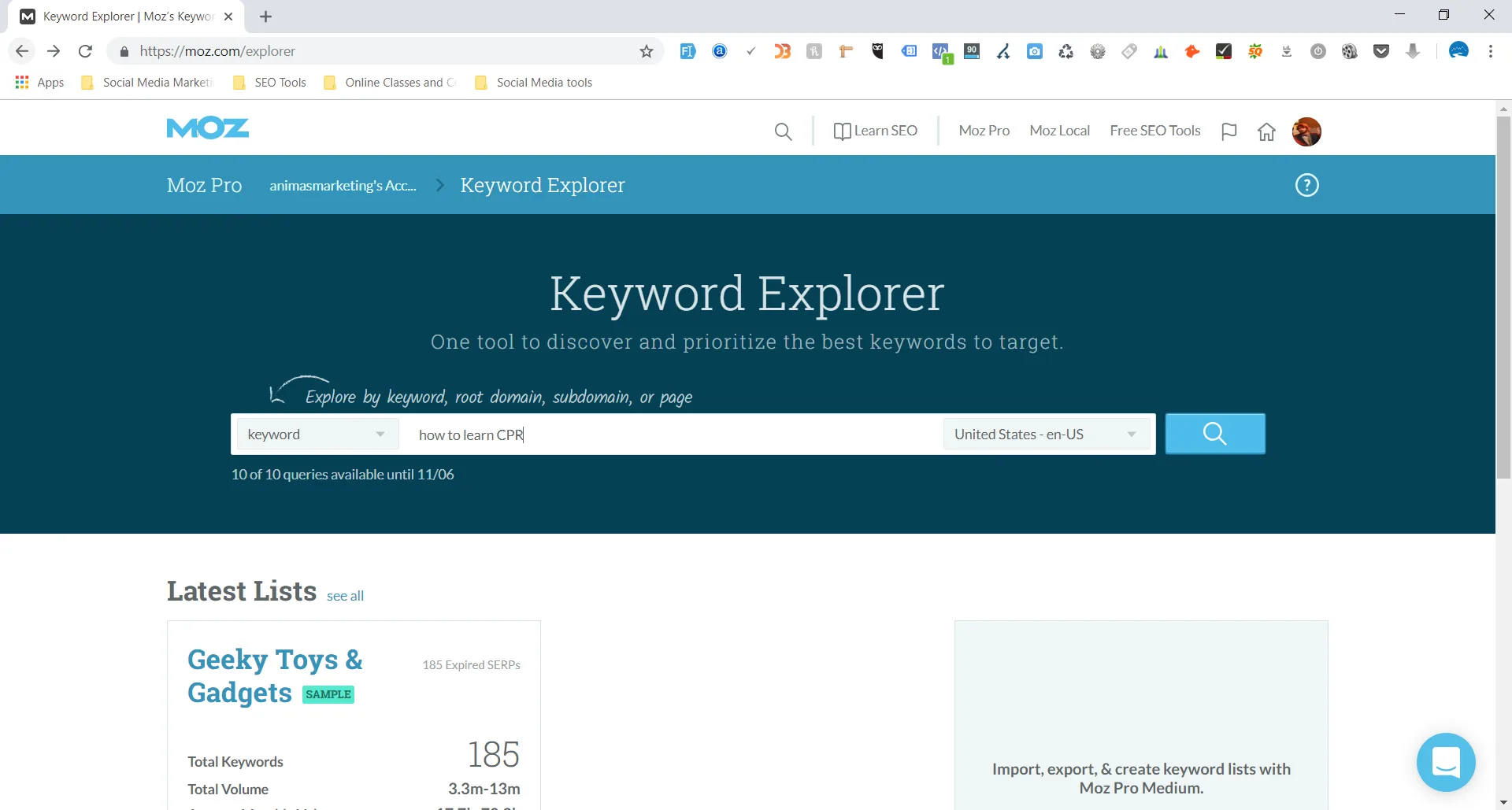The width and height of the screenshot is (1512, 810).
Task: Click the 'see all' link
Action: tap(345, 596)
